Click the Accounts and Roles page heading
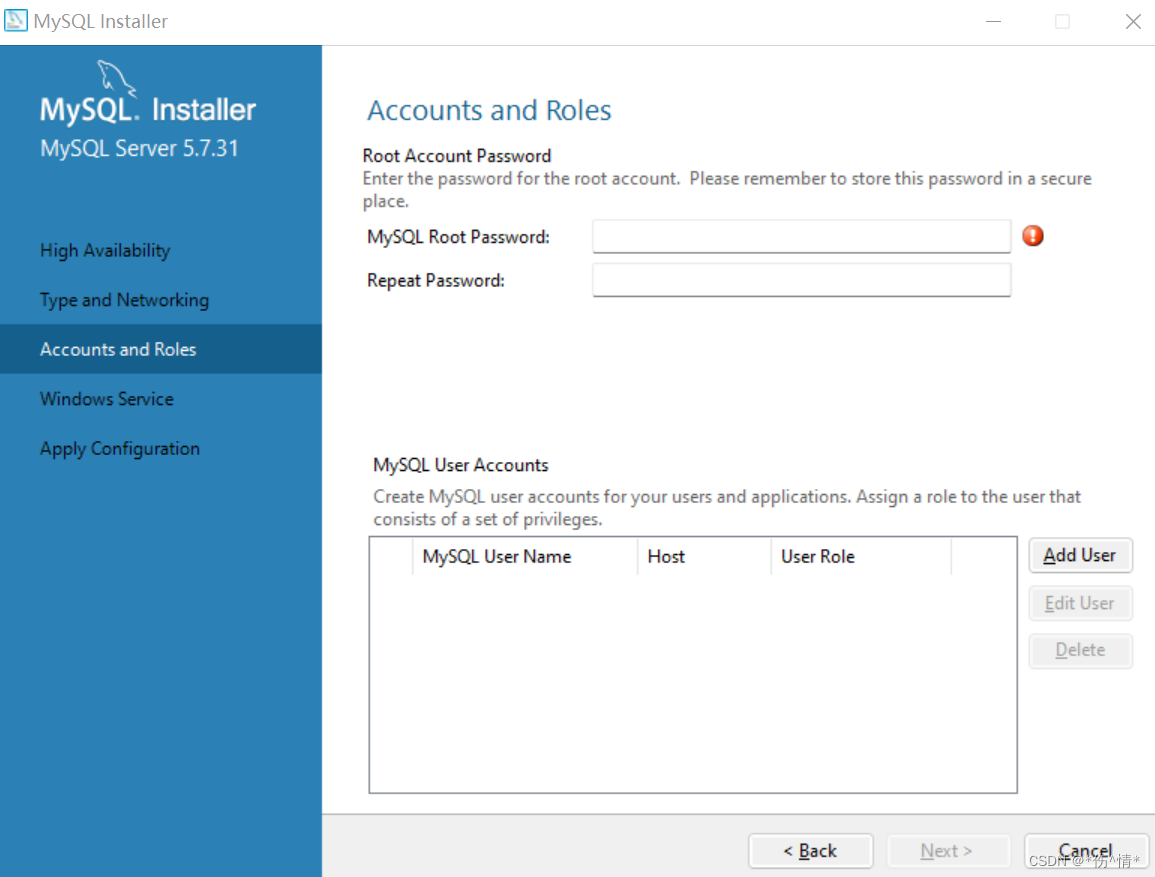This screenshot has height=877, width=1155. click(489, 110)
